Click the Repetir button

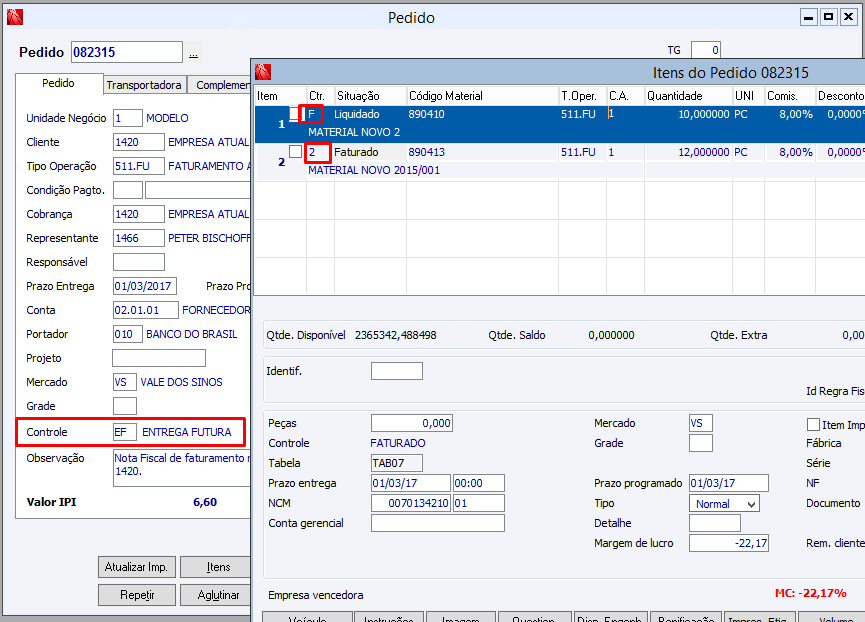(136, 595)
